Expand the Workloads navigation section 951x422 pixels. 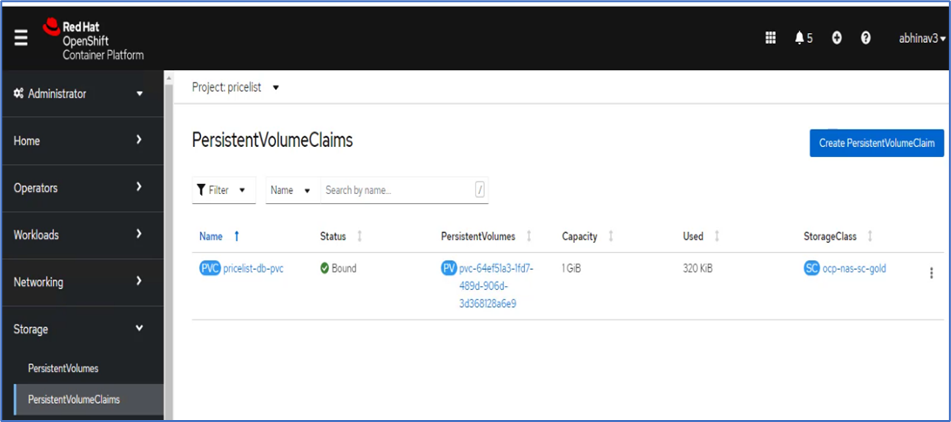coord(80,235)
